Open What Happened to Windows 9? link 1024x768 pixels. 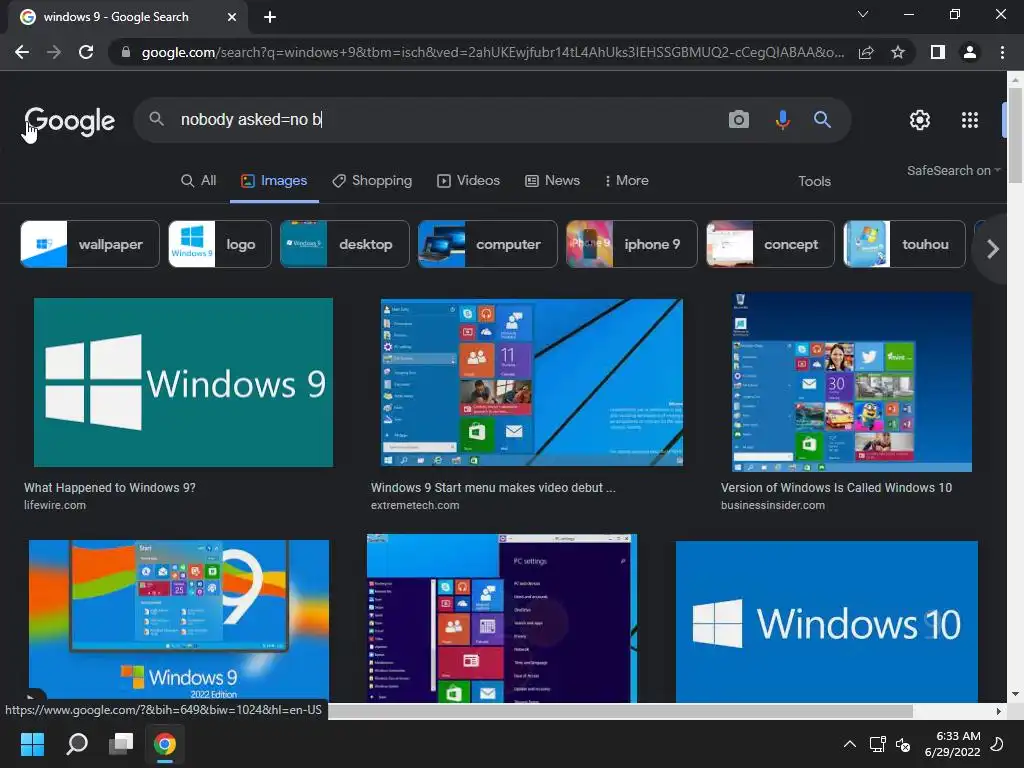click(x=110, y=488)
